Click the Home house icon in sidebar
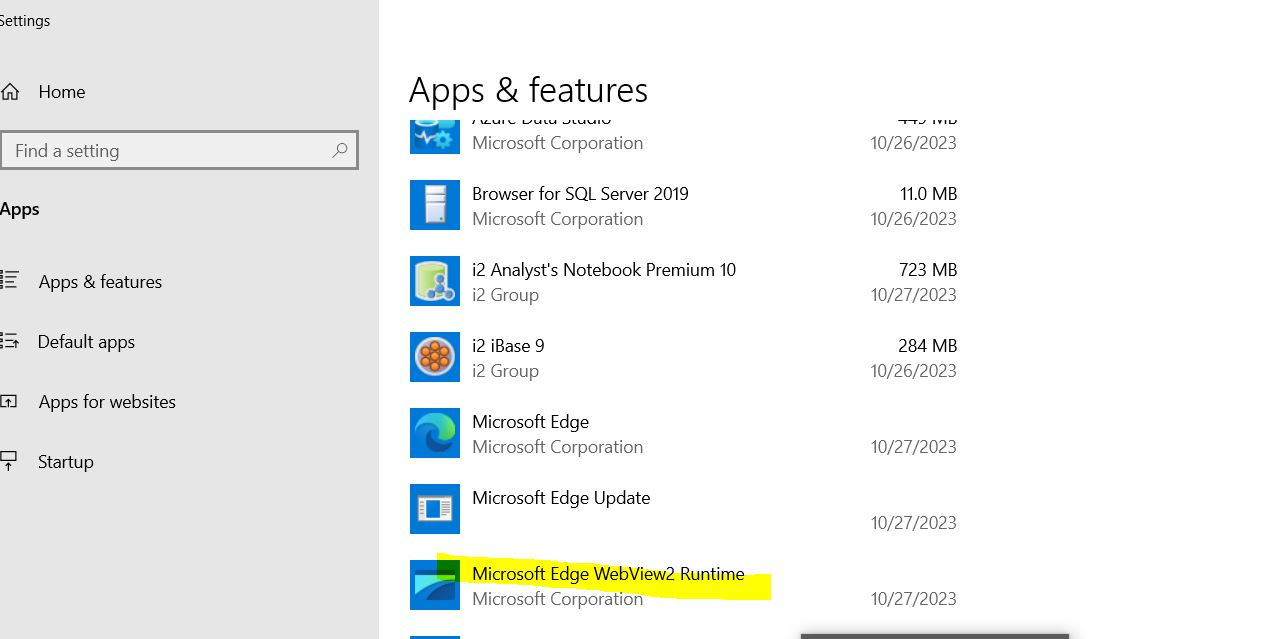This screenshot has height=639, width=1267. (x=10, y=91)
